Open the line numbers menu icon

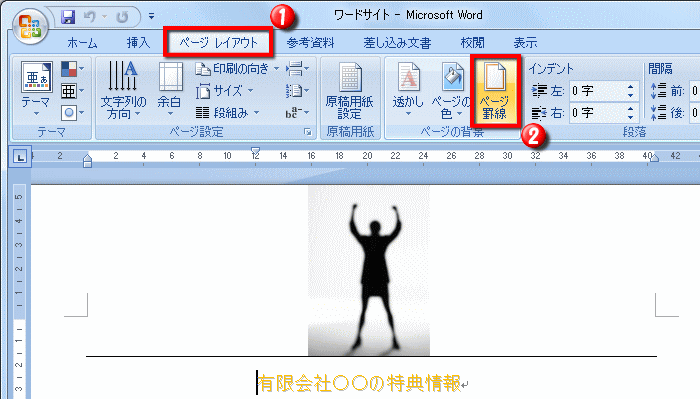297,91
